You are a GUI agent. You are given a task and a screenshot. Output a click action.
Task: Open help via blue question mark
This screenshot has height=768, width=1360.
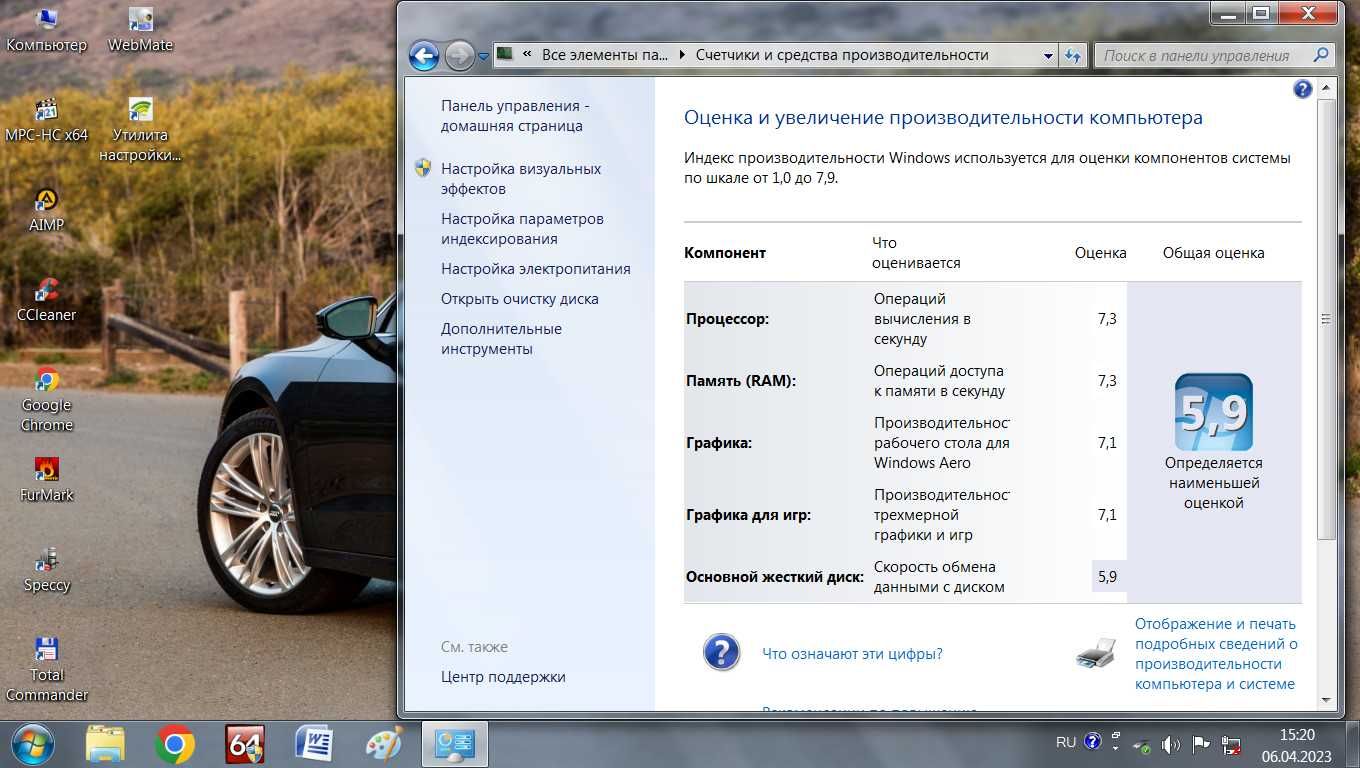pos(1302,89)
